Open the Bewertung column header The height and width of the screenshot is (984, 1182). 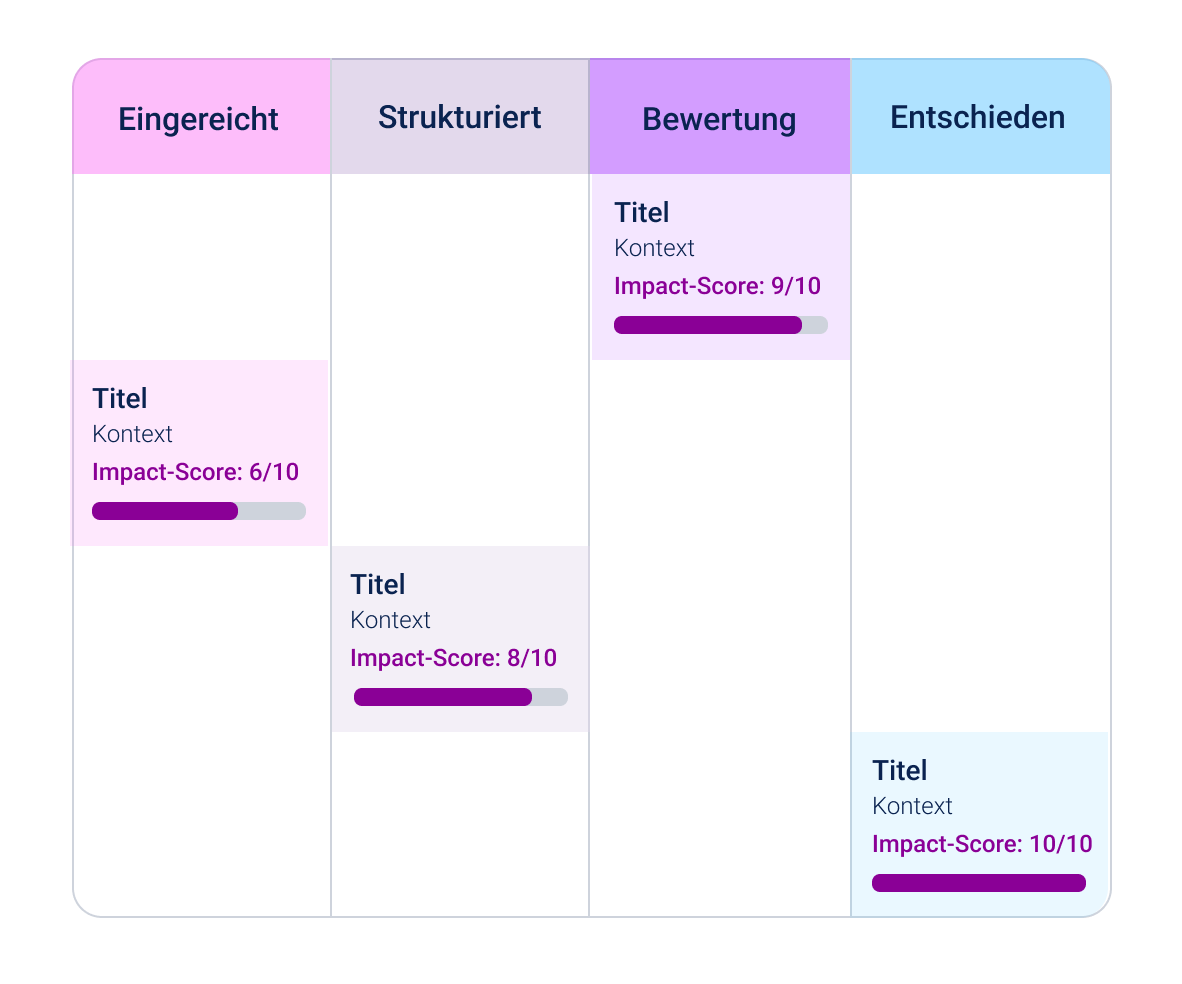719,117
